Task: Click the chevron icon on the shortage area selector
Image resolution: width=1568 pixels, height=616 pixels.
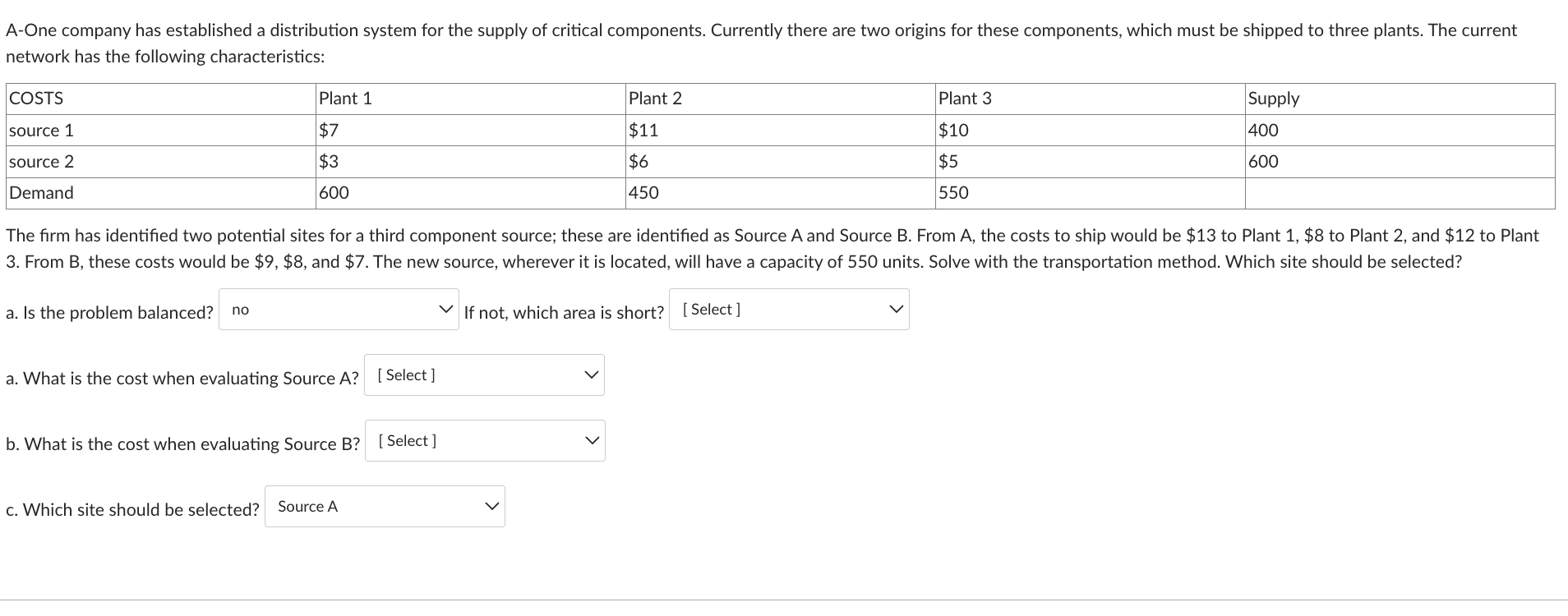Action: point(897,309)
